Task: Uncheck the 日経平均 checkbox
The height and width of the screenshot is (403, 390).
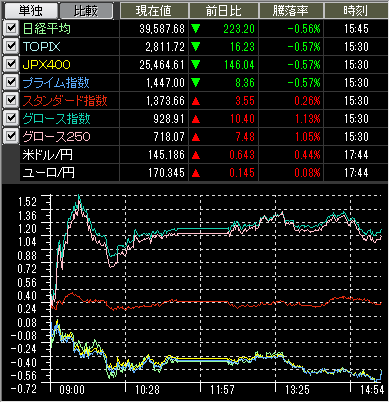Action: (x=11, y=28)
